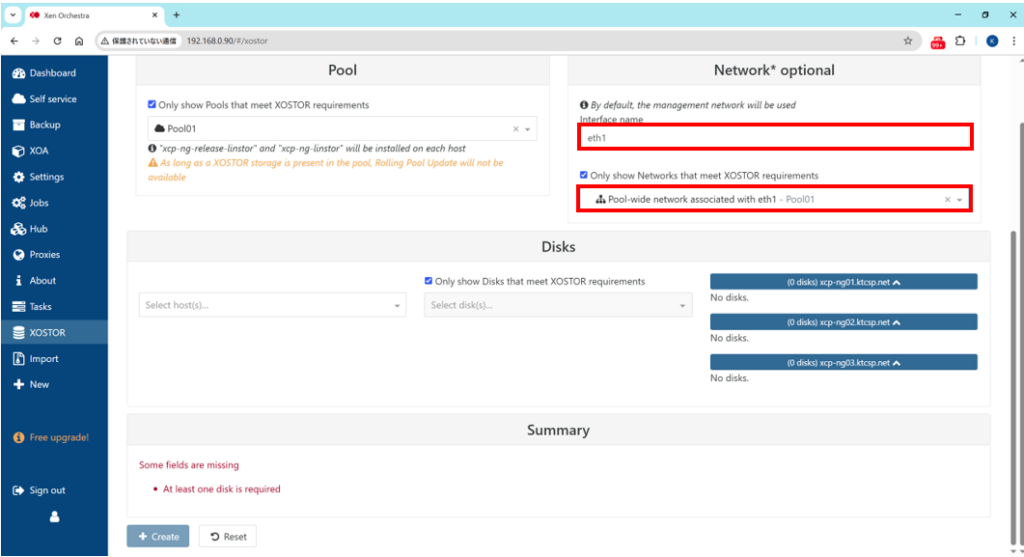
Task: Click the Interface name input field
Action: [x=775, y=137]
